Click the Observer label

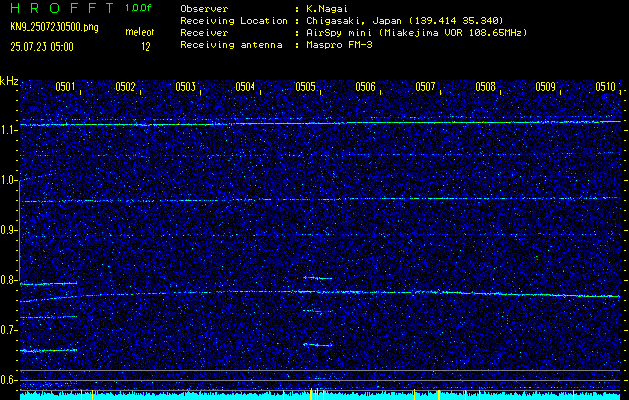tap(204, 9)
